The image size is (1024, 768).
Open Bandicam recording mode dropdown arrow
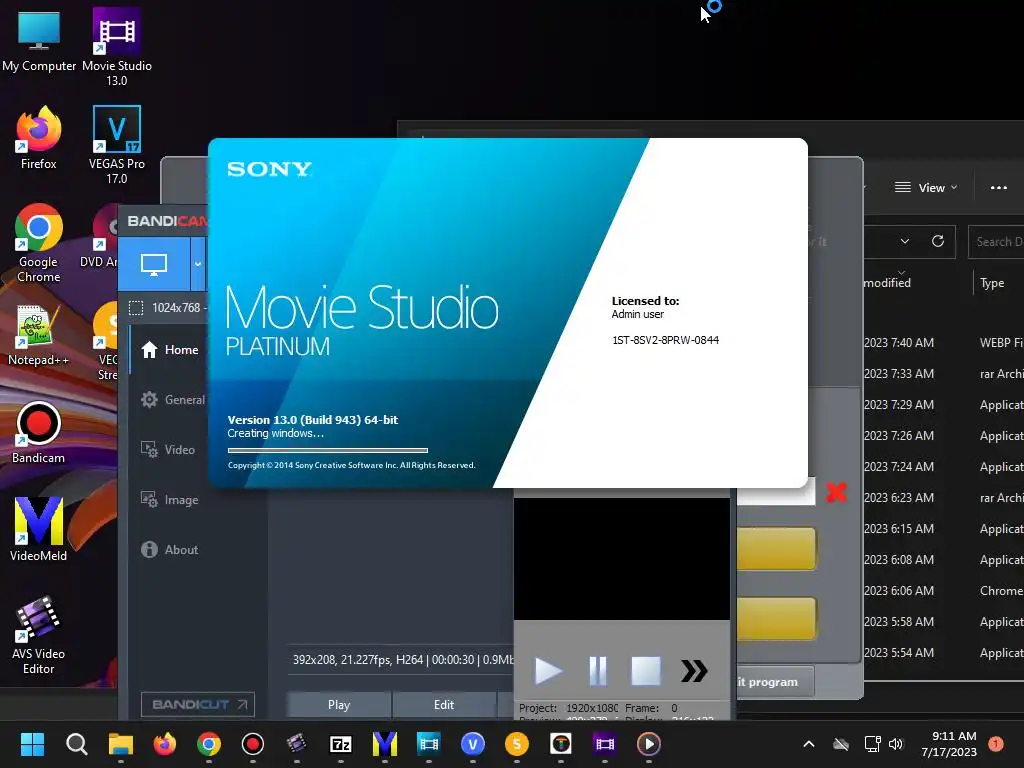(x=198, y=264)
